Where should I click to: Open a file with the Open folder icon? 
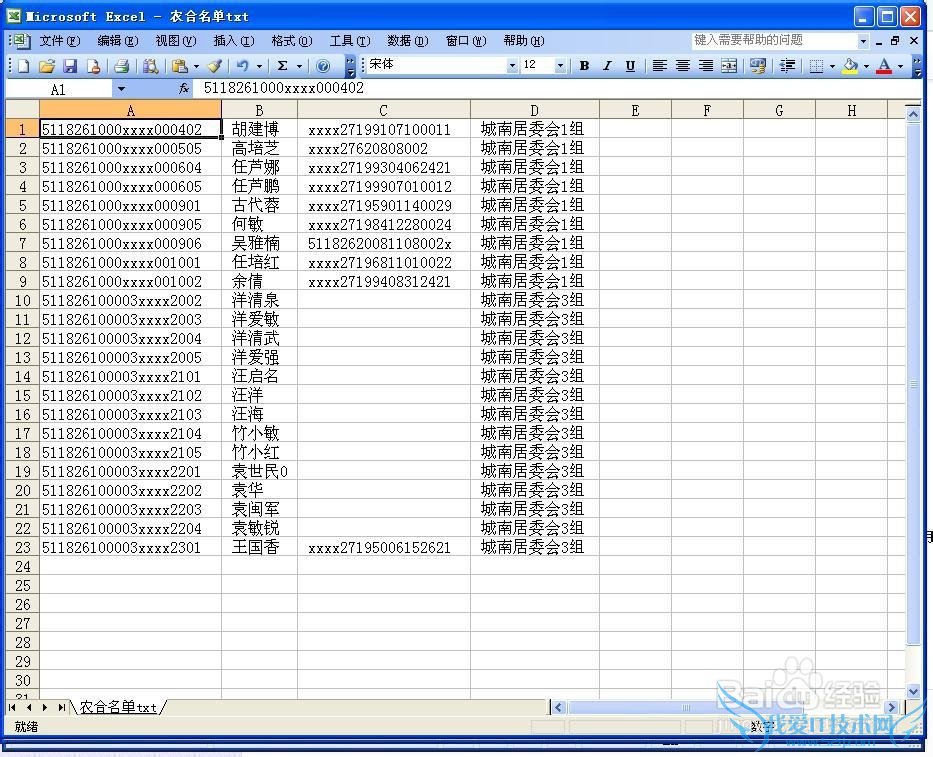pyautogui.click(x=46, y=66)
